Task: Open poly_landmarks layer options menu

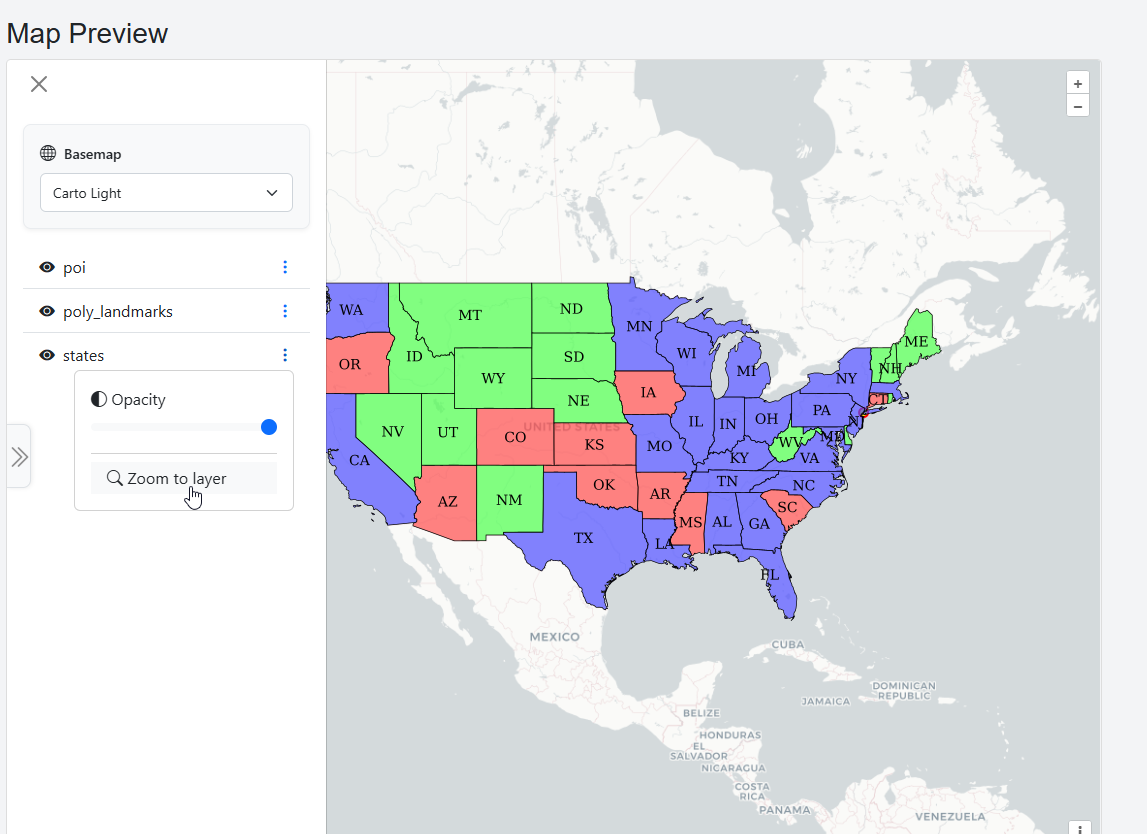Action: (285, 311)
